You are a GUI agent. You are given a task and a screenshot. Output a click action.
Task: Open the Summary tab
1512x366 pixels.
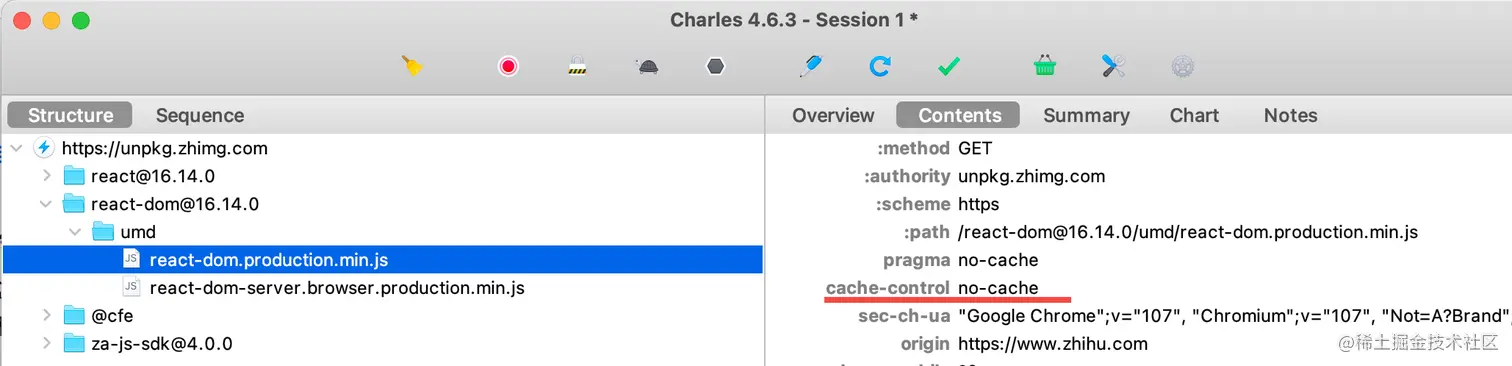point(1086,115)
